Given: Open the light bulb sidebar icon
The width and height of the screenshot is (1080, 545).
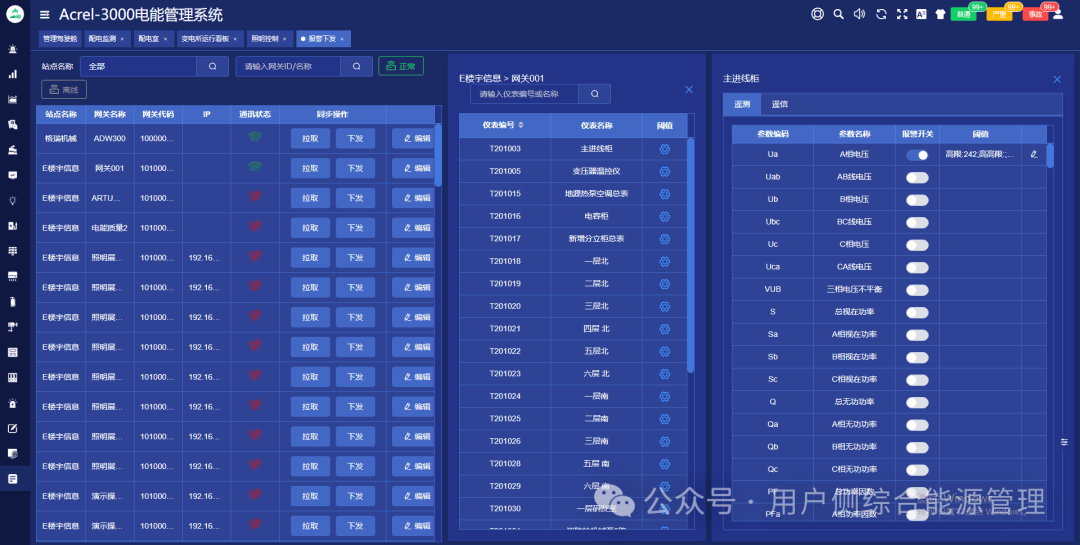Looking at the screenshot, I should tap(12, 200).
